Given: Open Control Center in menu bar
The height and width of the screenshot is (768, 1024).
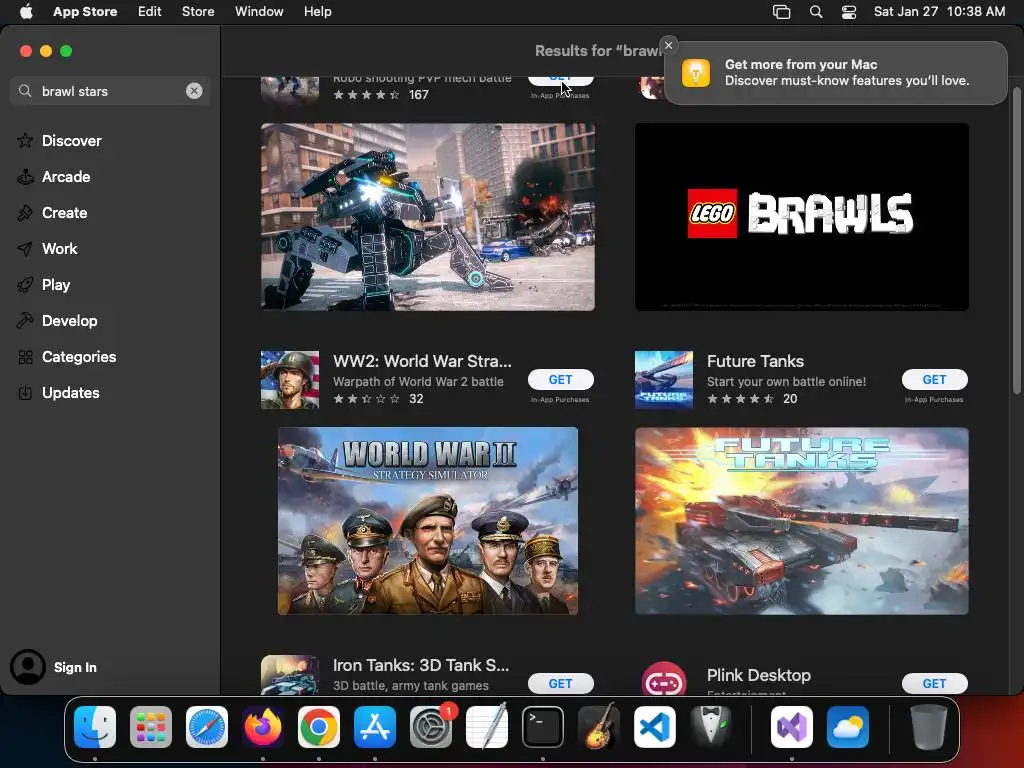Looking at the screenshot, I should tap(848, 12).
